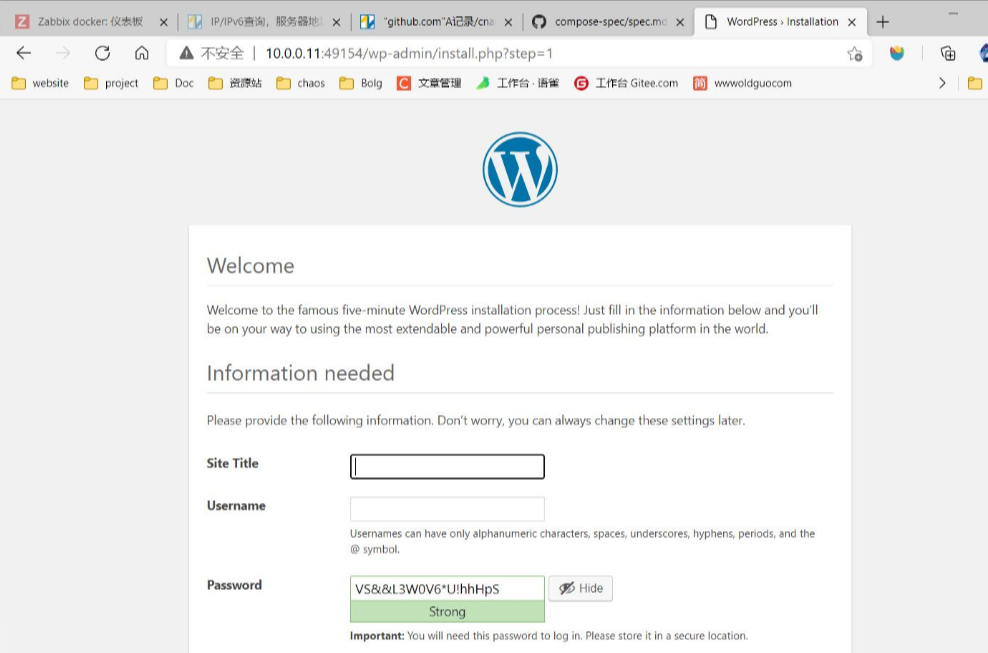988x653 pixels.
Task: Switch to the compose-spec/spec.md tab
Action: point(608,22)
